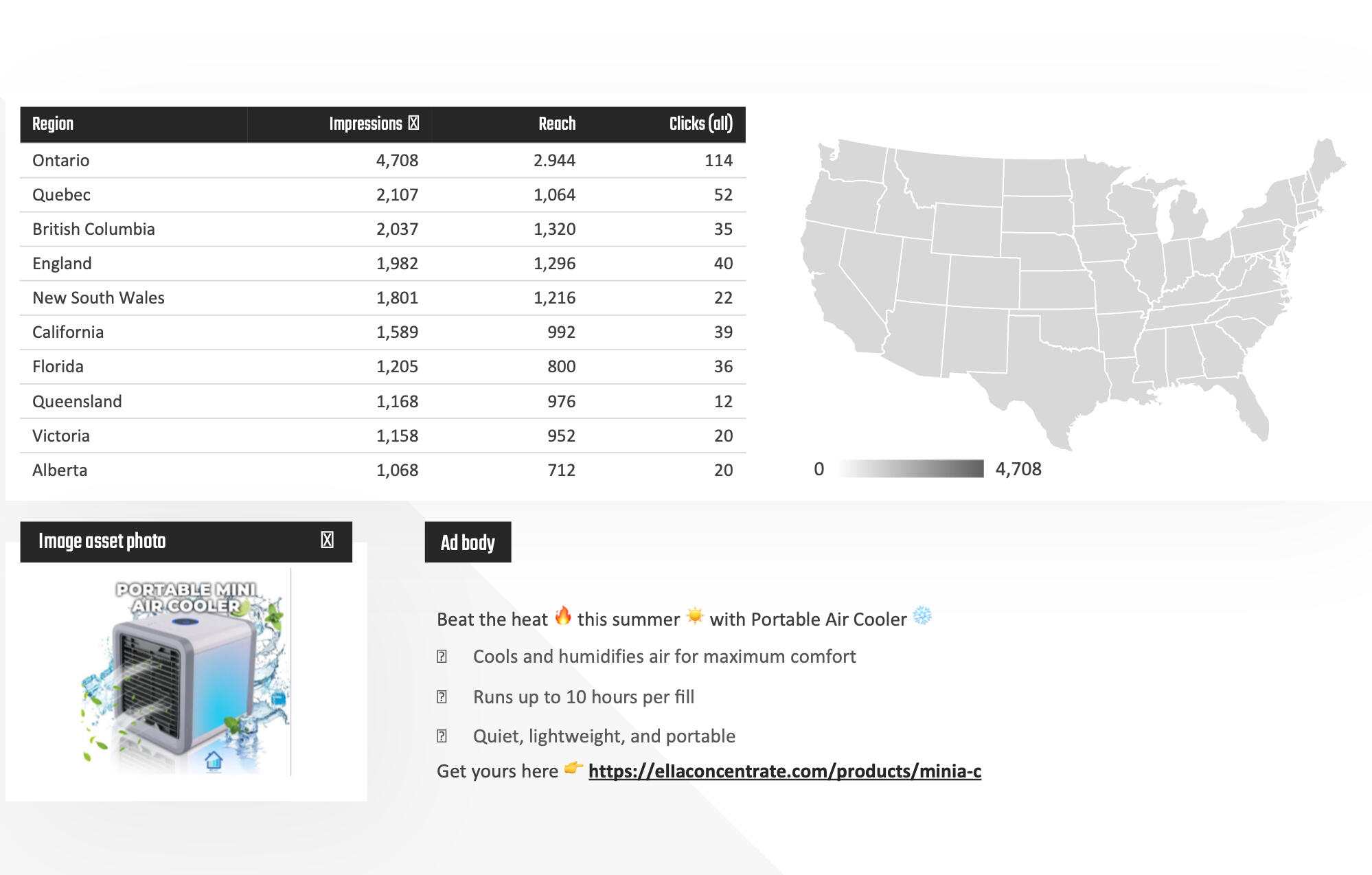Image resolution: width=1372 pixels, height=875 pixels.
Task: Click the fire emoji in the ad body
Action: pos(563,616)
